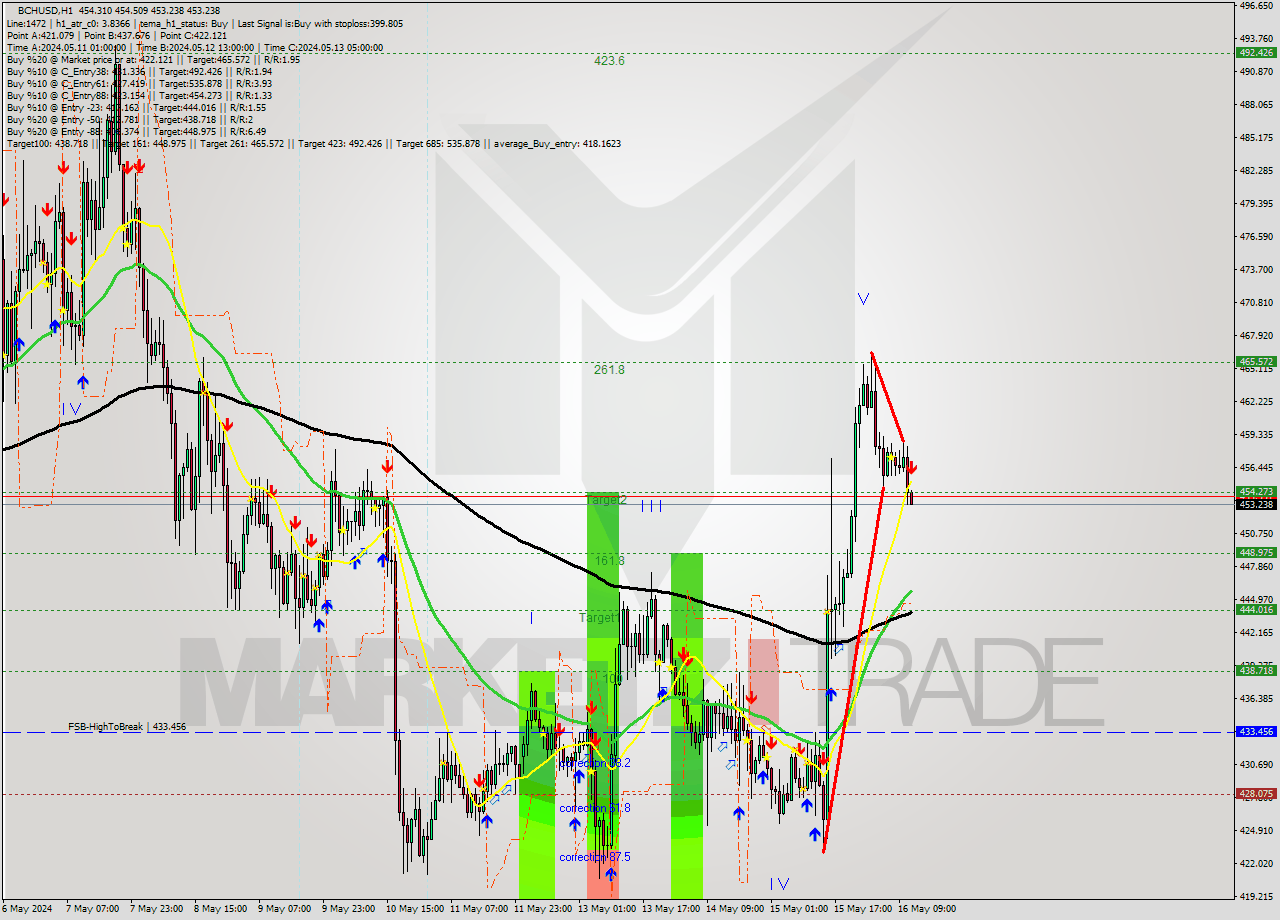Image resolution: width=1280 pixels, height=920 pixels.
Task: Click the BCHUSD,H1 symbol title text
Action: [45, 10]
